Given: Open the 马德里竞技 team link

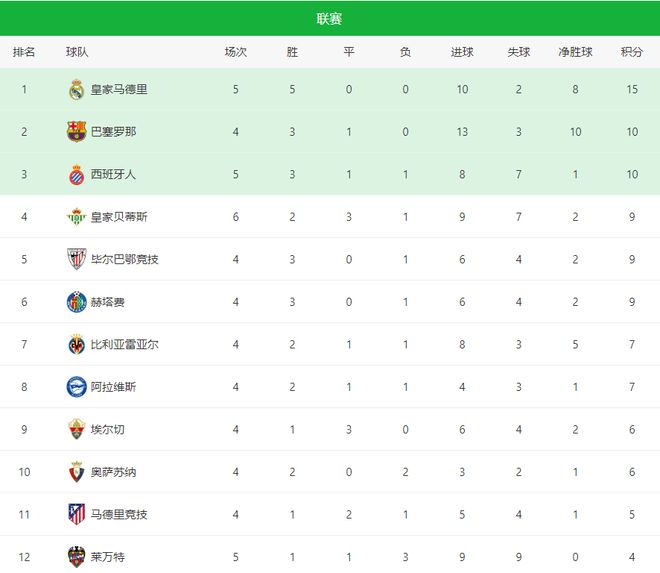Looking at the screenshot, I should click(x=119, y=514).
